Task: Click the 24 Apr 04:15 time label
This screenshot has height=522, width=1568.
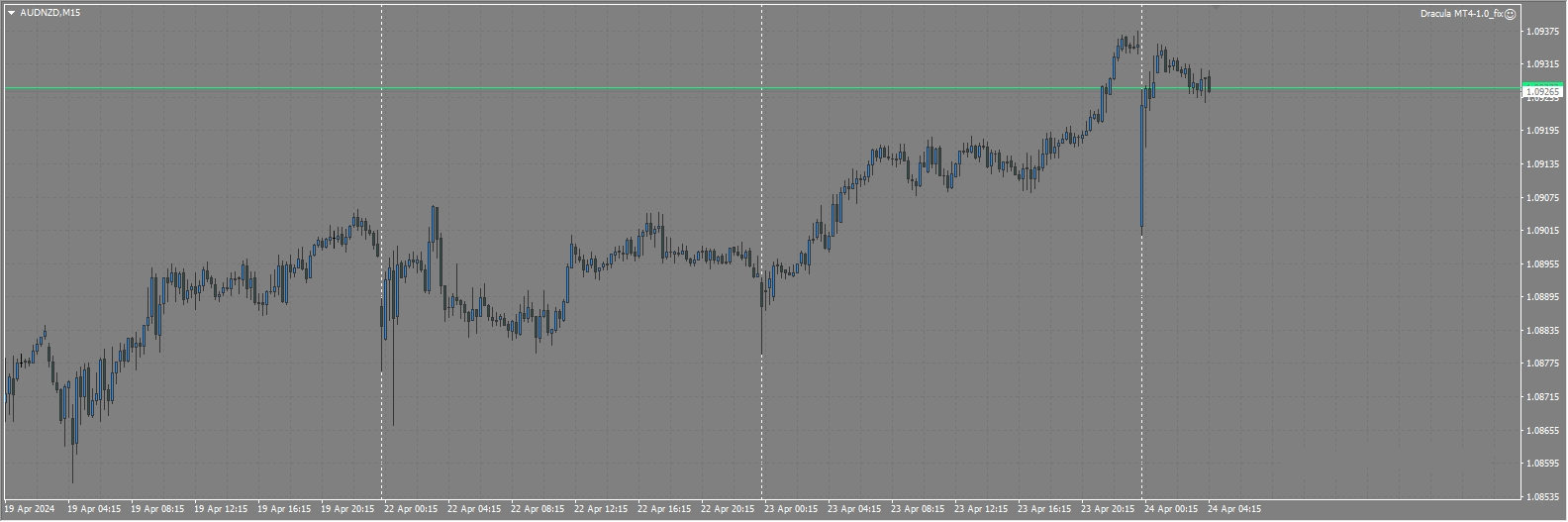Action: (x=1234, y=510)
